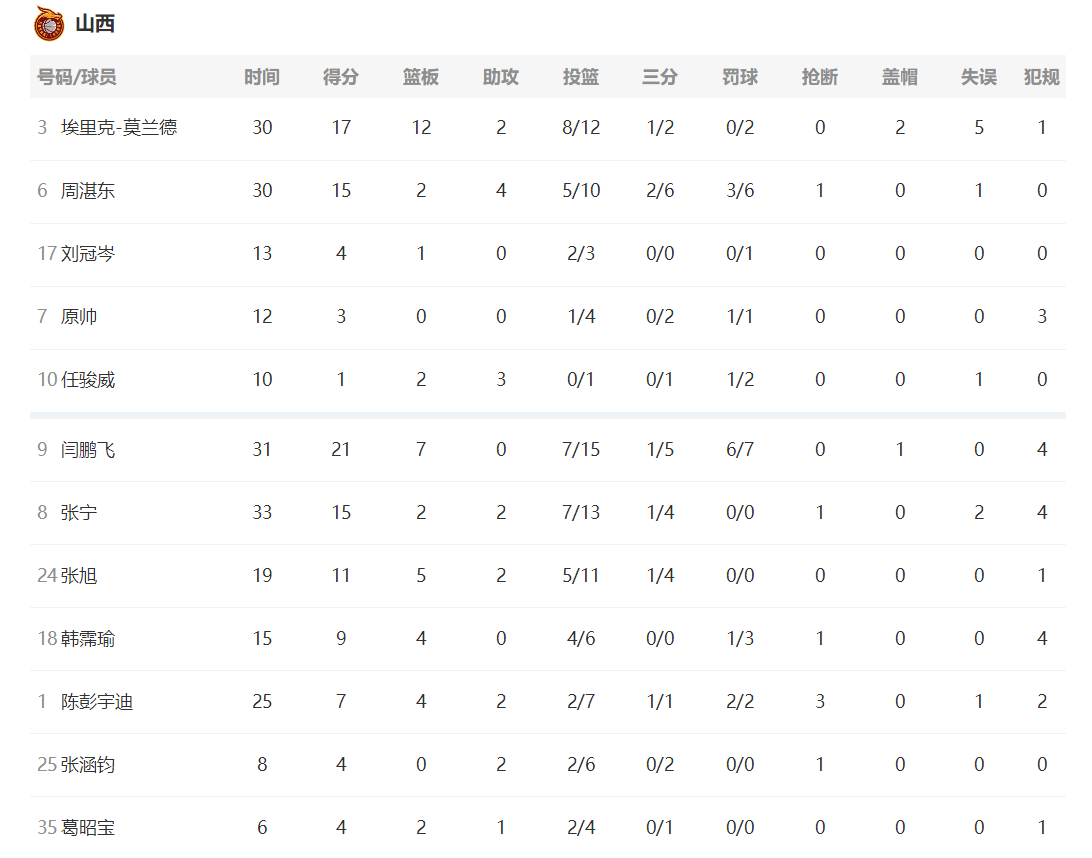This screenshot has height=858, width=1092.
Task: Click the 时间 column header
Action: 262,77
